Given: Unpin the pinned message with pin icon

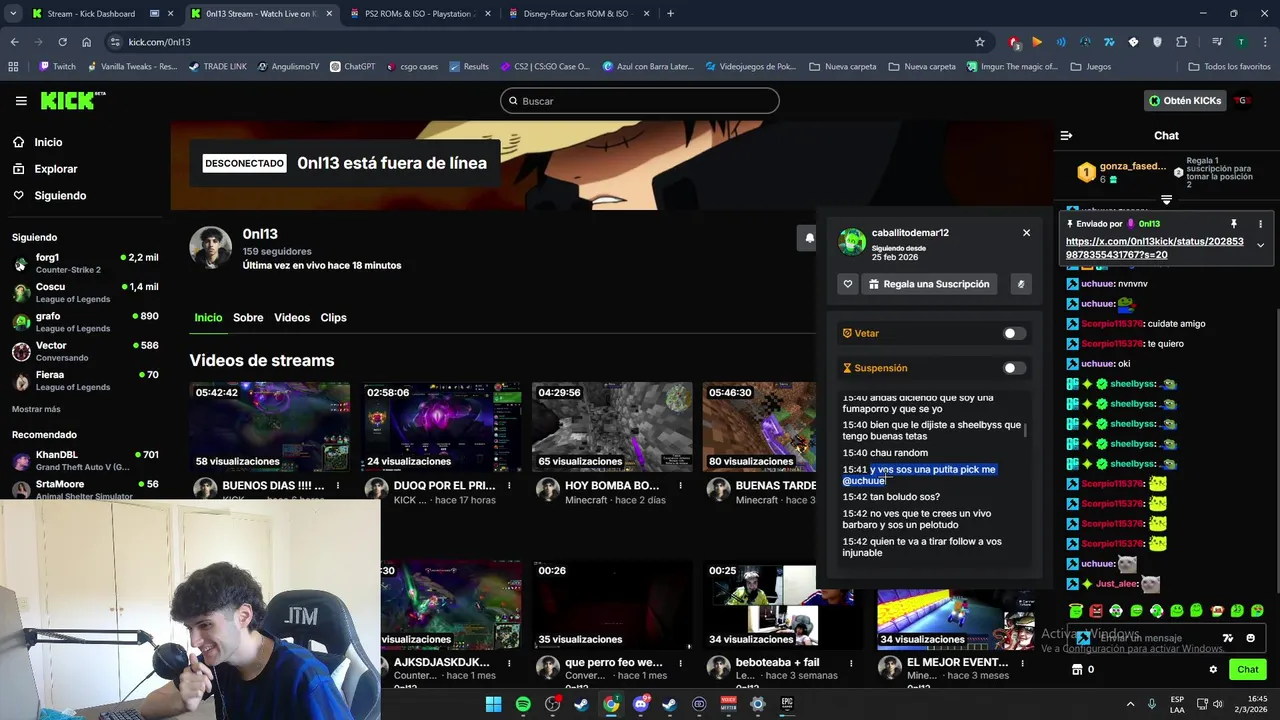Looking at the screenshot, I should pyautogui.click(x=1234, y=224).
